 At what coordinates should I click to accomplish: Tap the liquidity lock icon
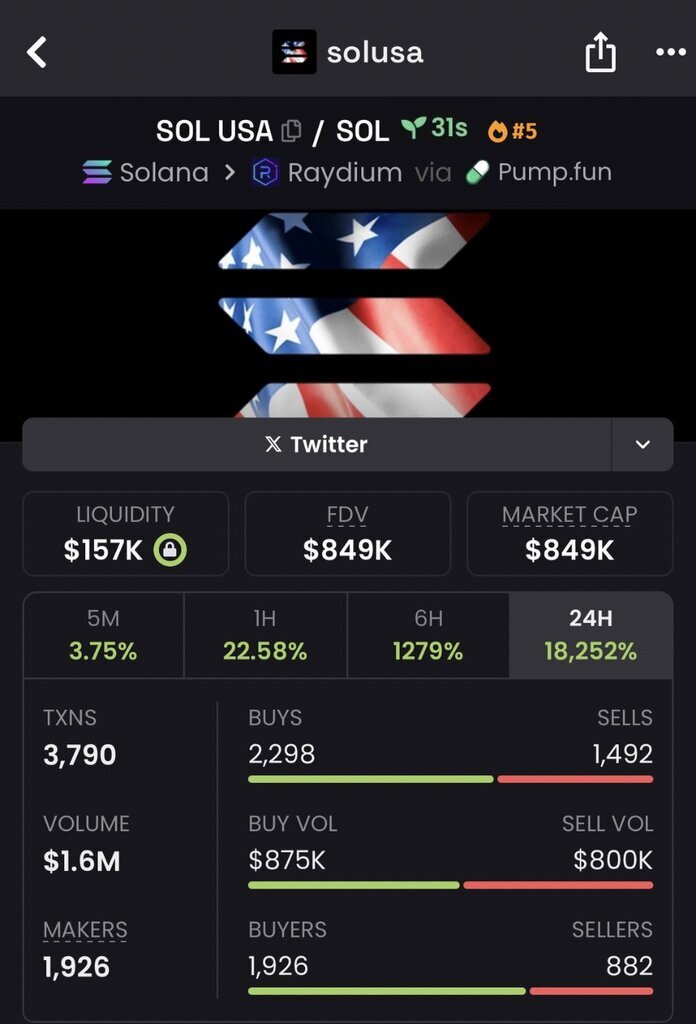tap(170, 550)
